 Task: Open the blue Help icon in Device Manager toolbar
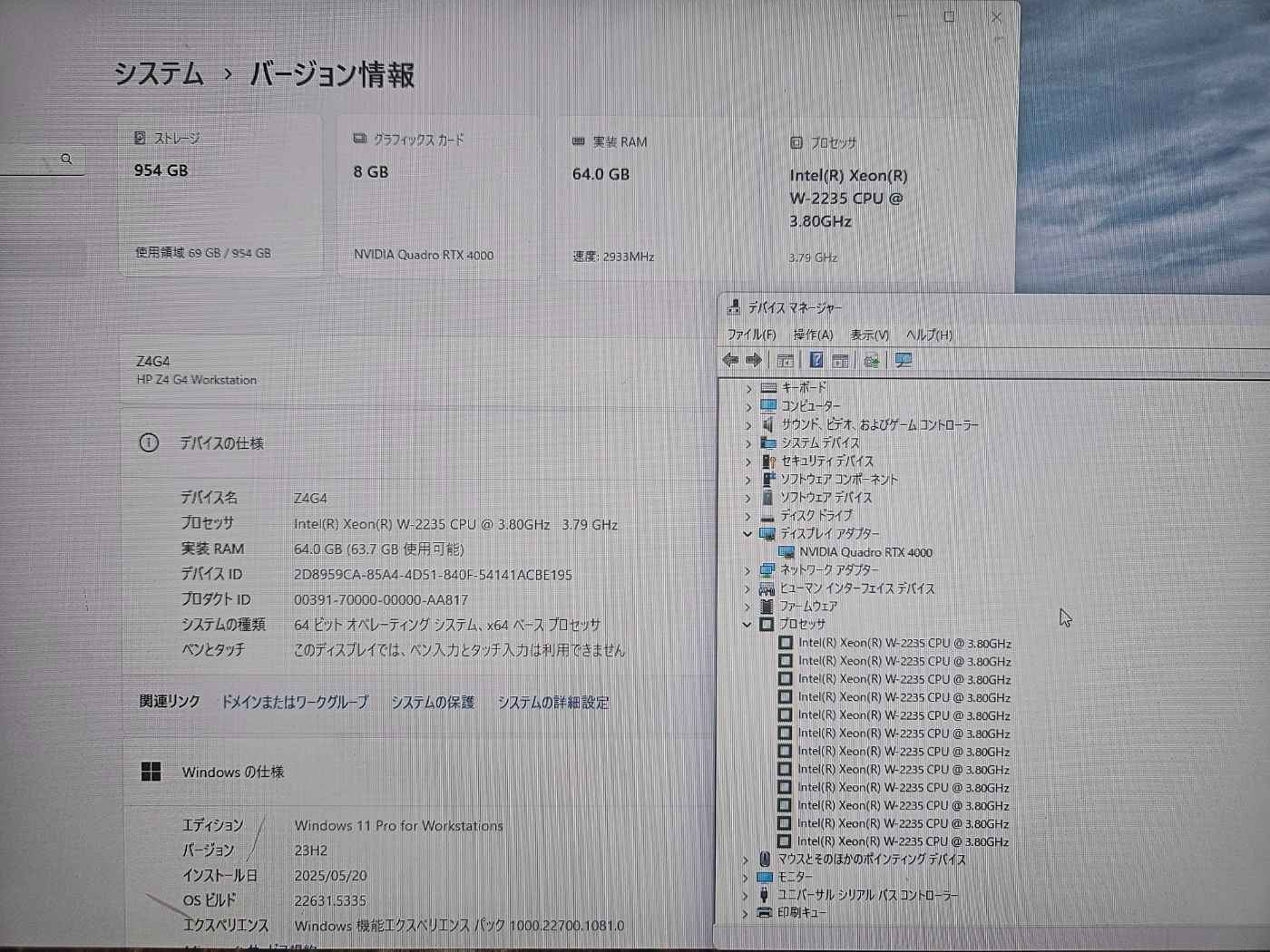tap(816, 360)
